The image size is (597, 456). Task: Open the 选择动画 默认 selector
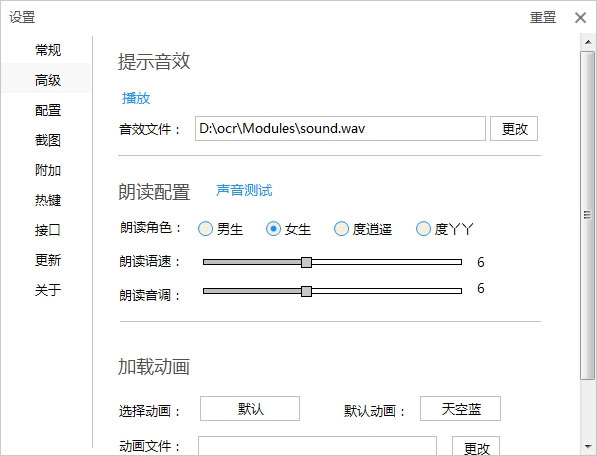tap(250, 409)
